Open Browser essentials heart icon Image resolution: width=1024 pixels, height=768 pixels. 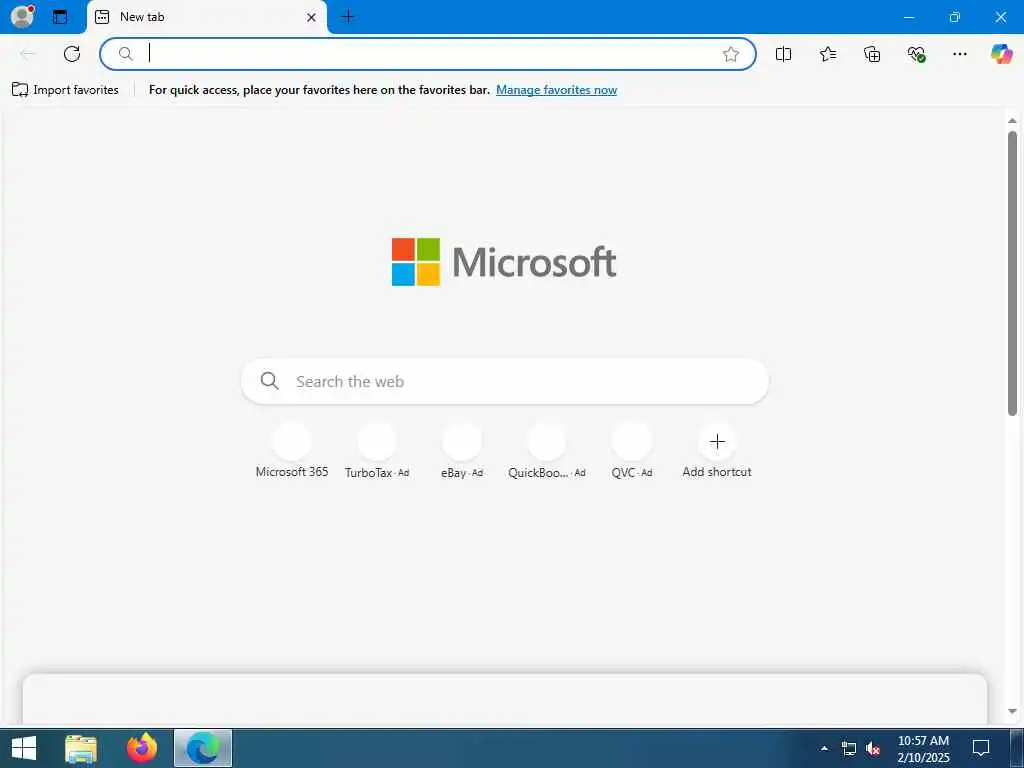coord(916,54)
